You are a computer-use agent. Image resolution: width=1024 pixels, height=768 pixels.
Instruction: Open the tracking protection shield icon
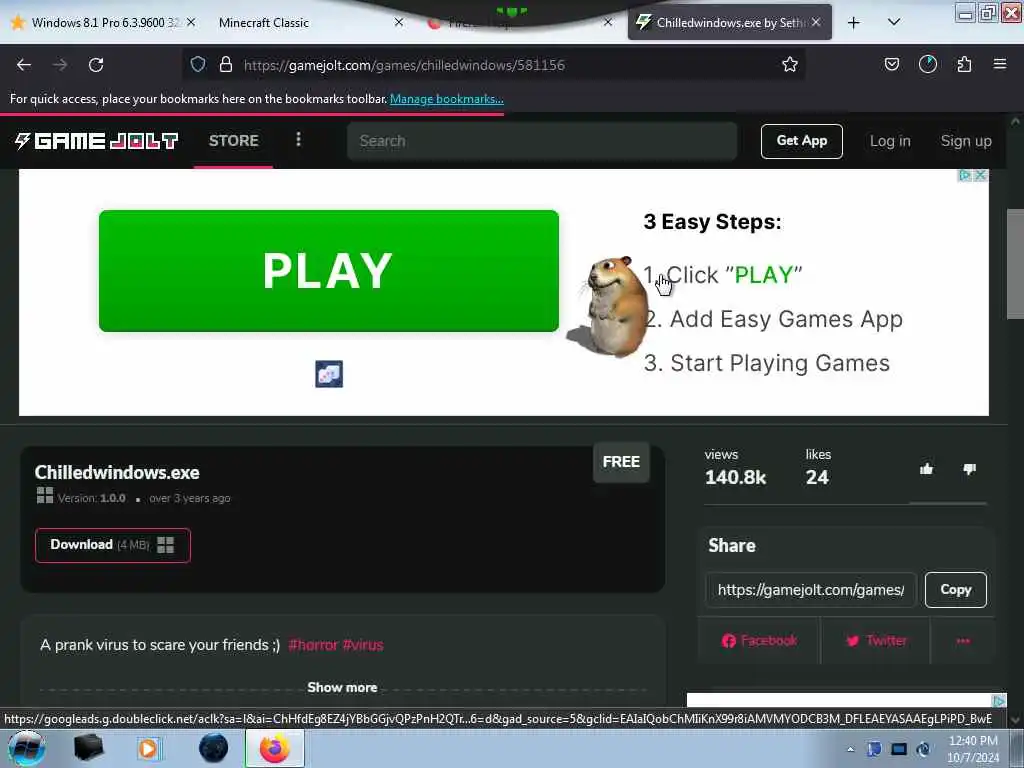pyautogui.click(x=198, y=64)
